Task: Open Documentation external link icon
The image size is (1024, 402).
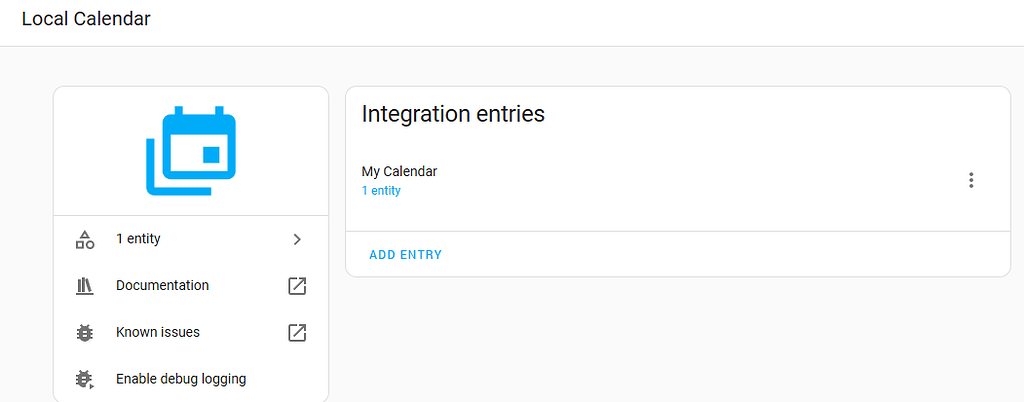Action: tap(297, 286)
